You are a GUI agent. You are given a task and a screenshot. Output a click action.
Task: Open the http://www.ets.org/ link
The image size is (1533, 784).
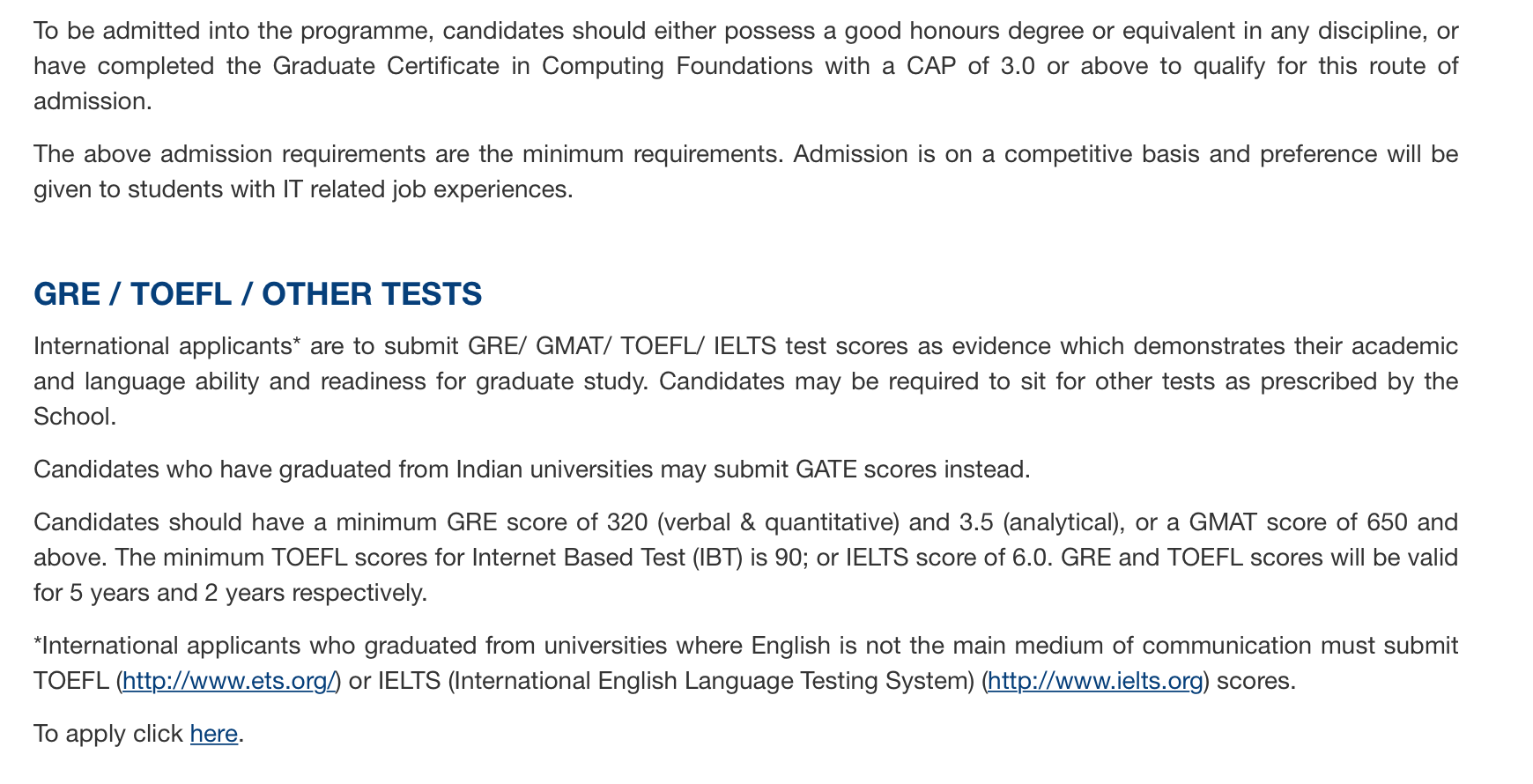tap(228, 681)
